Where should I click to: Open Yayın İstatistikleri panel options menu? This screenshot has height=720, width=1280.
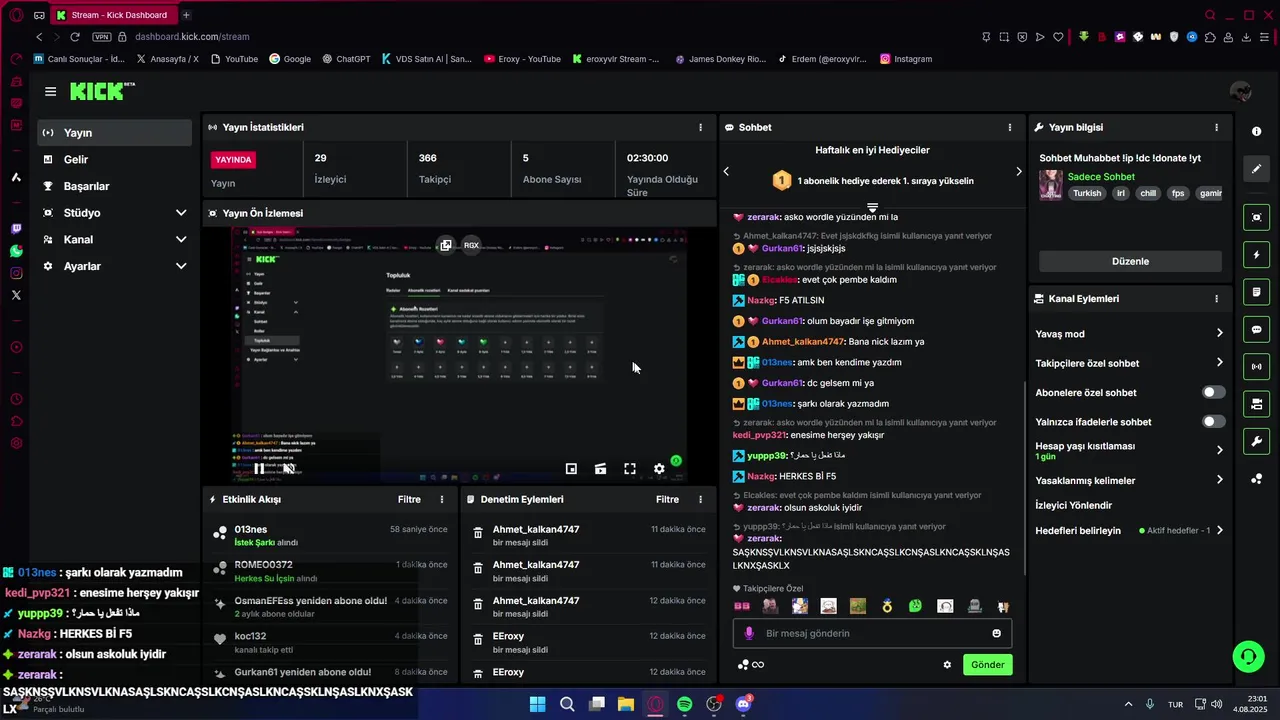[x=700, y=127]
